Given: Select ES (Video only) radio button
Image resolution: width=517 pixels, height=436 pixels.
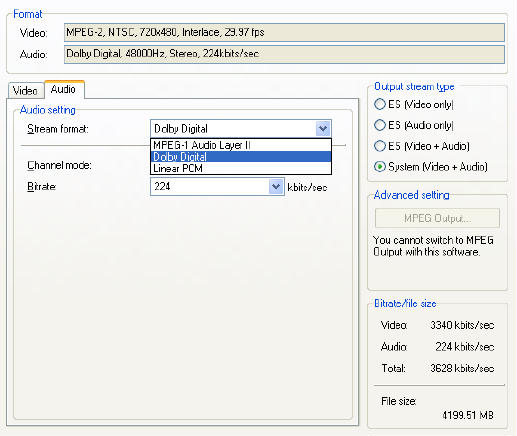Looking at the screenshot, I should (380, 104).
